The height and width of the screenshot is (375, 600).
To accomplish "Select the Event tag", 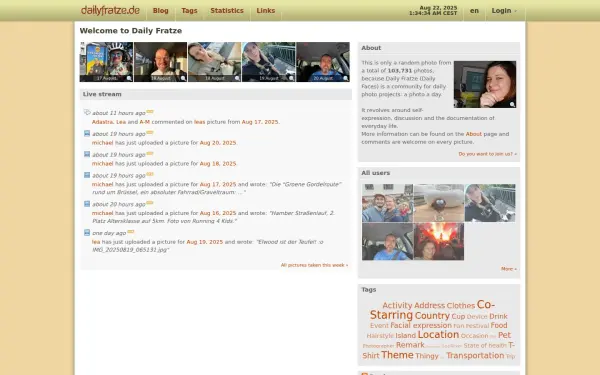I will tap(379, 326).
